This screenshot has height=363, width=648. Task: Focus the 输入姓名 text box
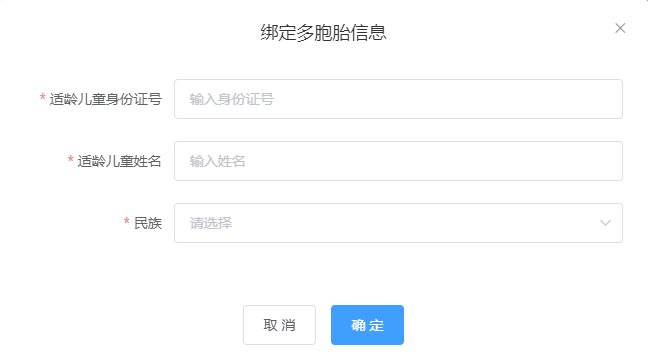pos(398,161)
